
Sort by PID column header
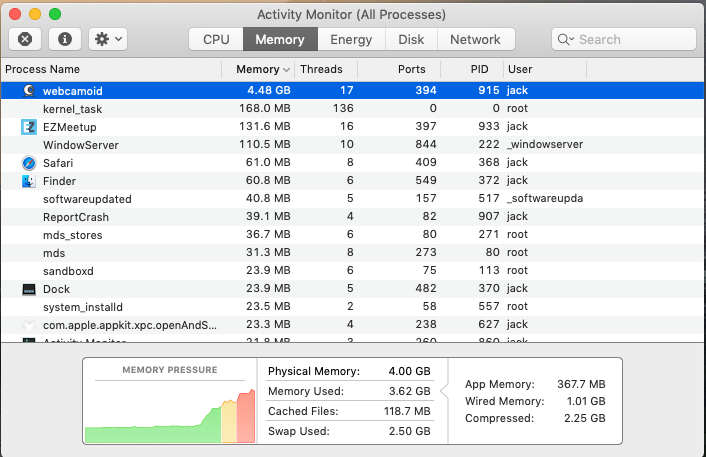coord(472,69)
